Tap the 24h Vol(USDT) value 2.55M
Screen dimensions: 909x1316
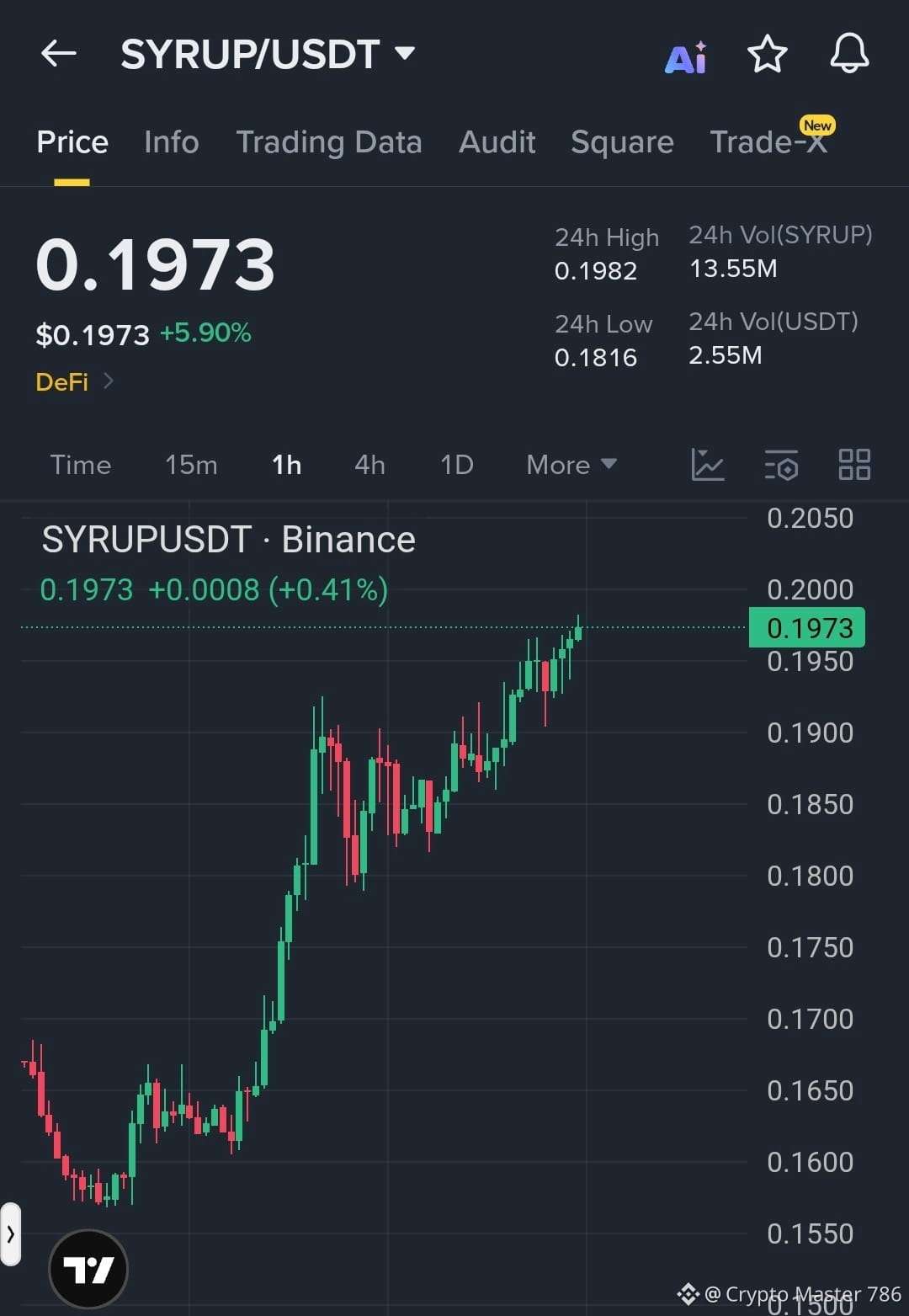pos(726,355)
